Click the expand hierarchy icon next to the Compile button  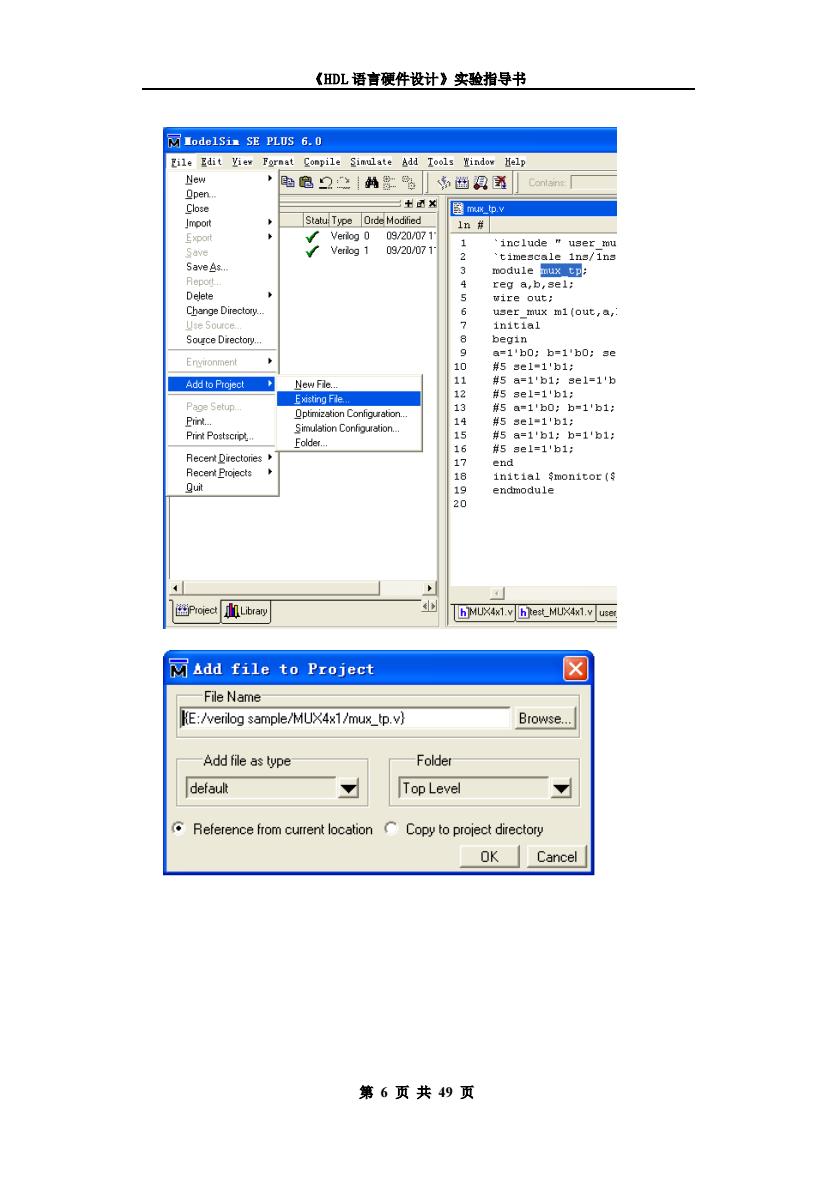(409, 182)
